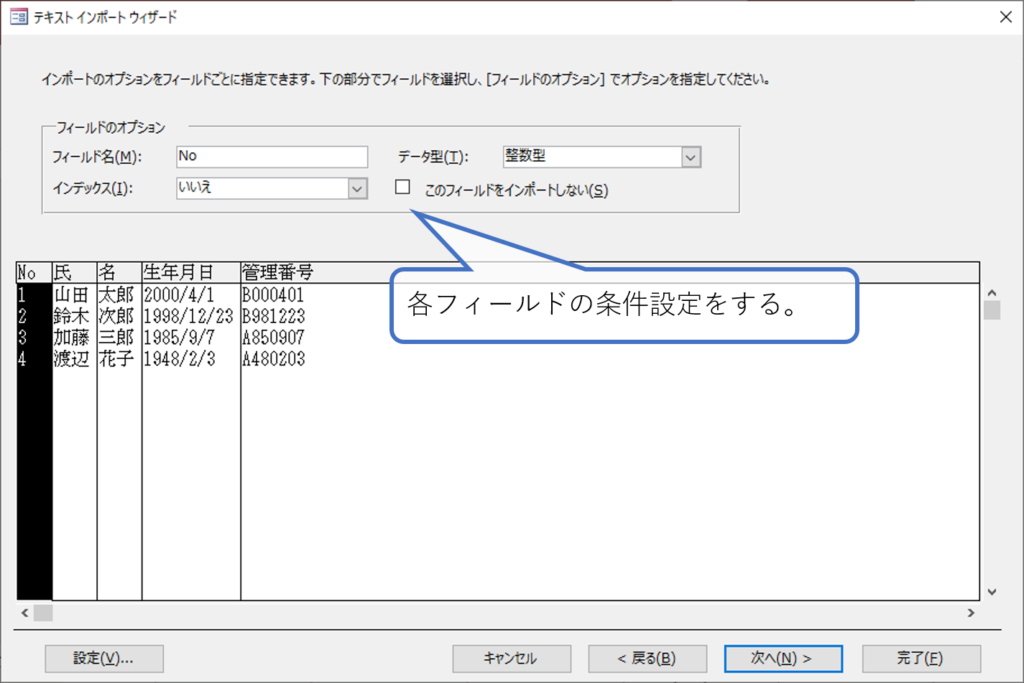Click the データ型(T) label

(x=433, y=157)
